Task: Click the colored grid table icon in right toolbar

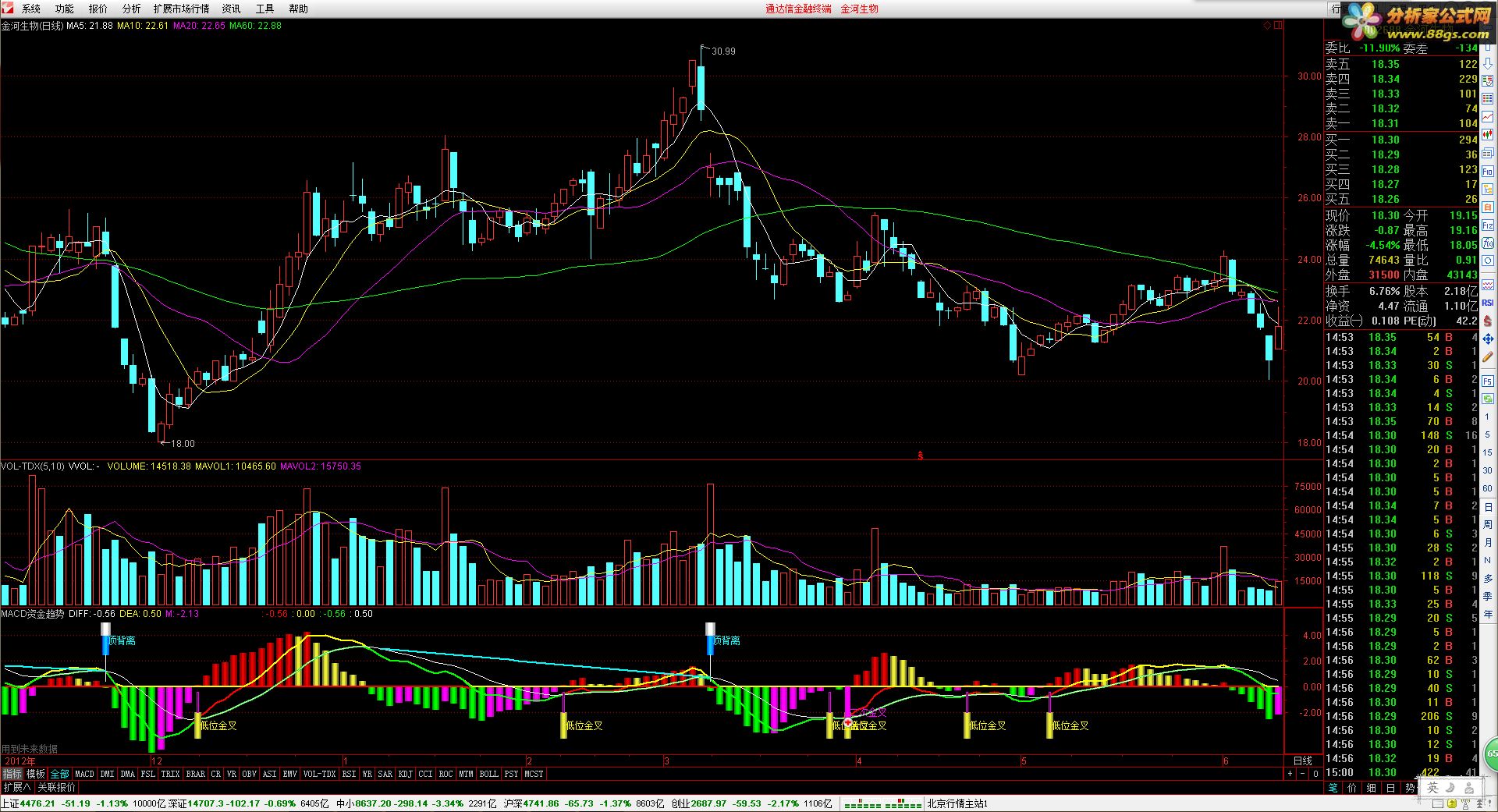Action: 1488,98
